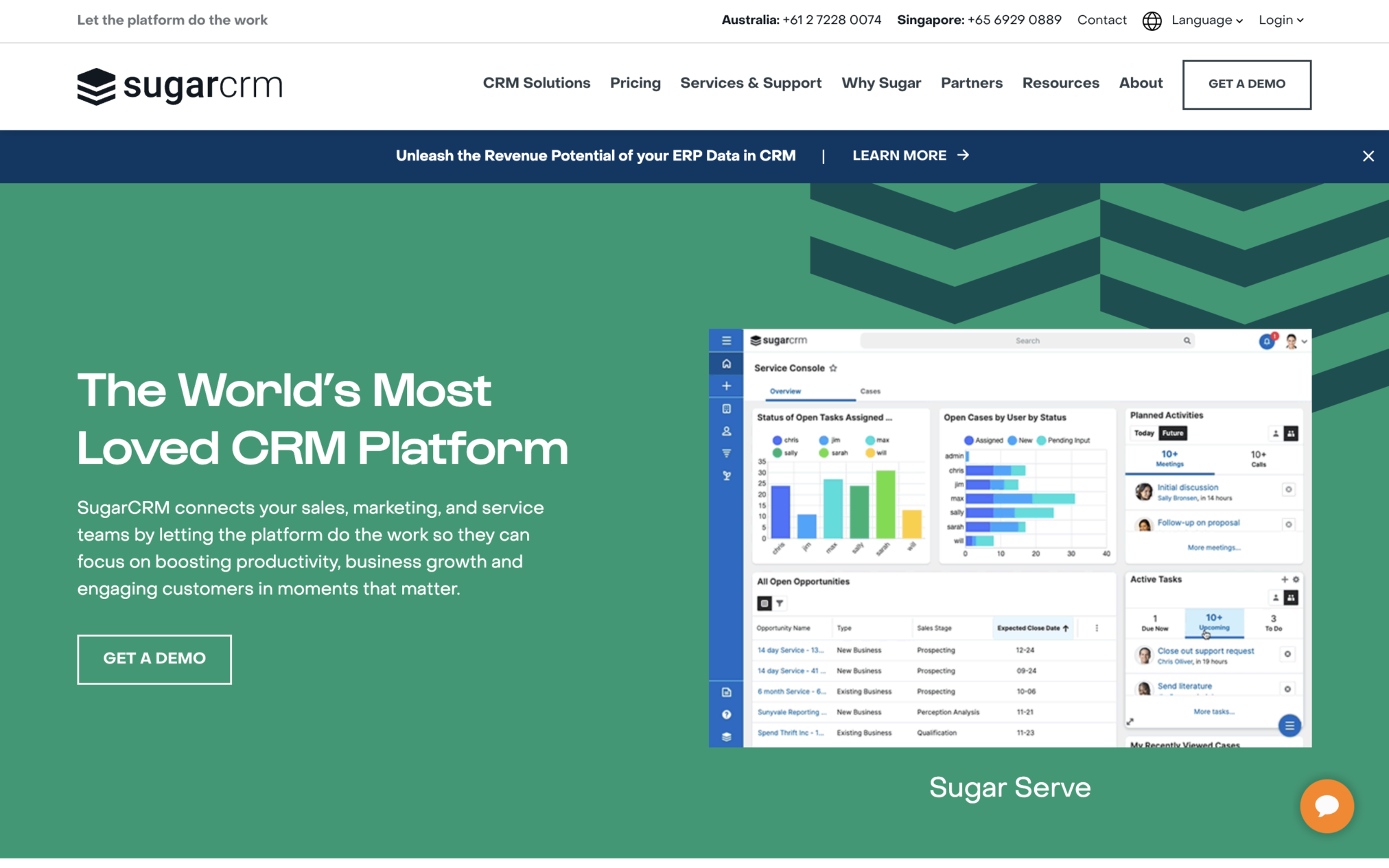Open the Language dropdown
The height and width of the screenshot is (868, 1389).
coord(1207,21)
